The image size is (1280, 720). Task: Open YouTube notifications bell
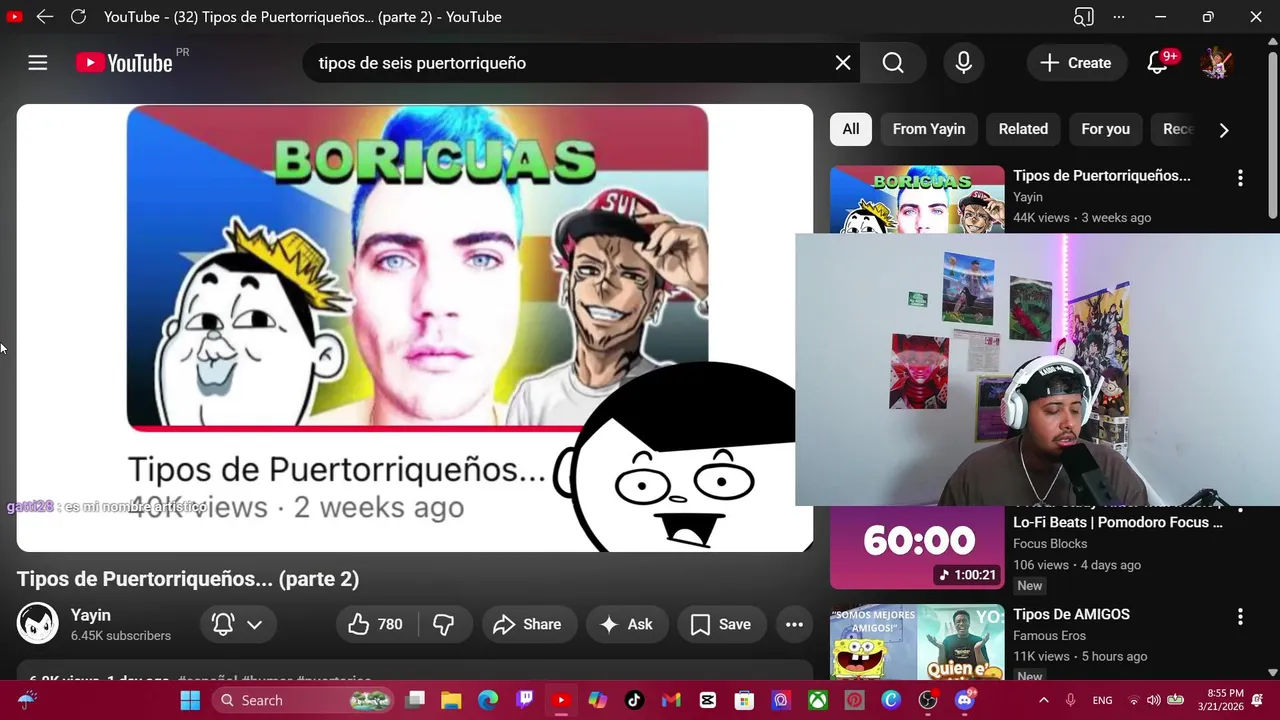pyautogui.click(x=1157, y=63)
